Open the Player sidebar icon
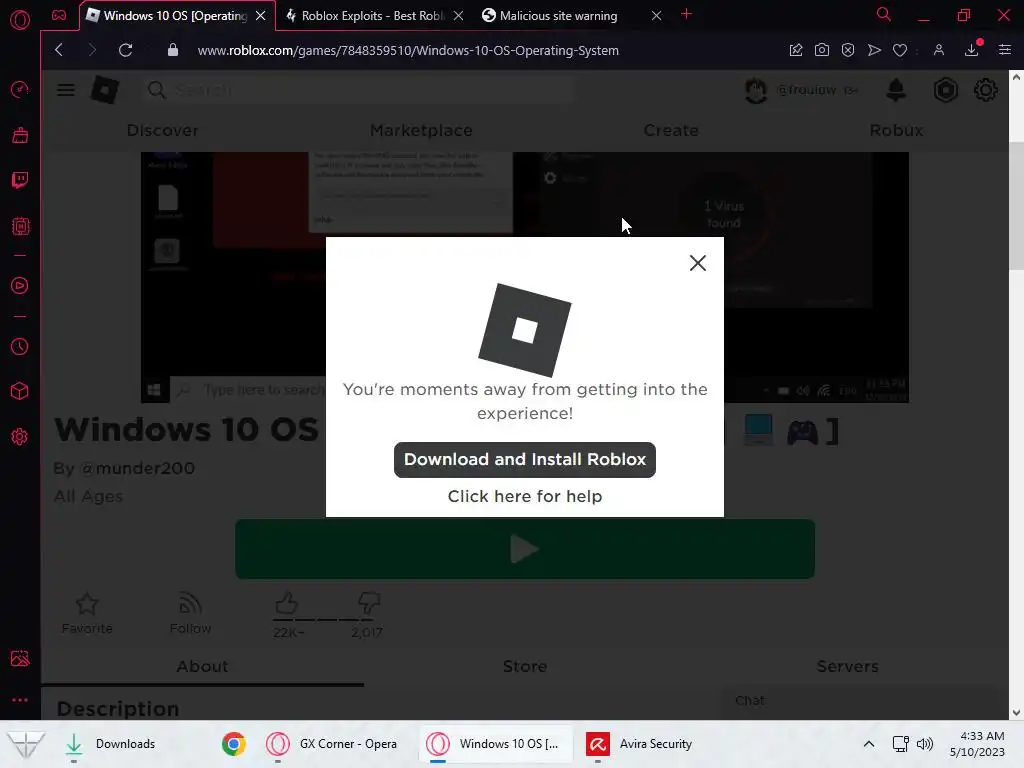The height and width of the screenshot is (768, 1024). (20, 285)
